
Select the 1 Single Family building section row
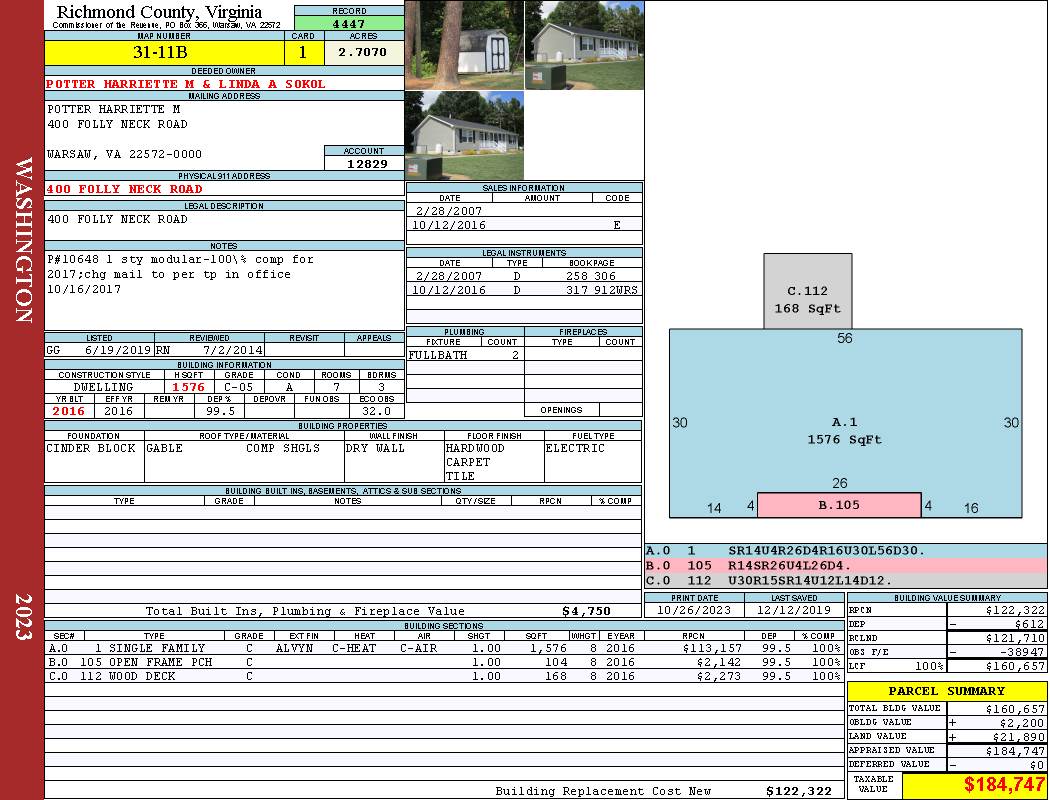(444, 648)
